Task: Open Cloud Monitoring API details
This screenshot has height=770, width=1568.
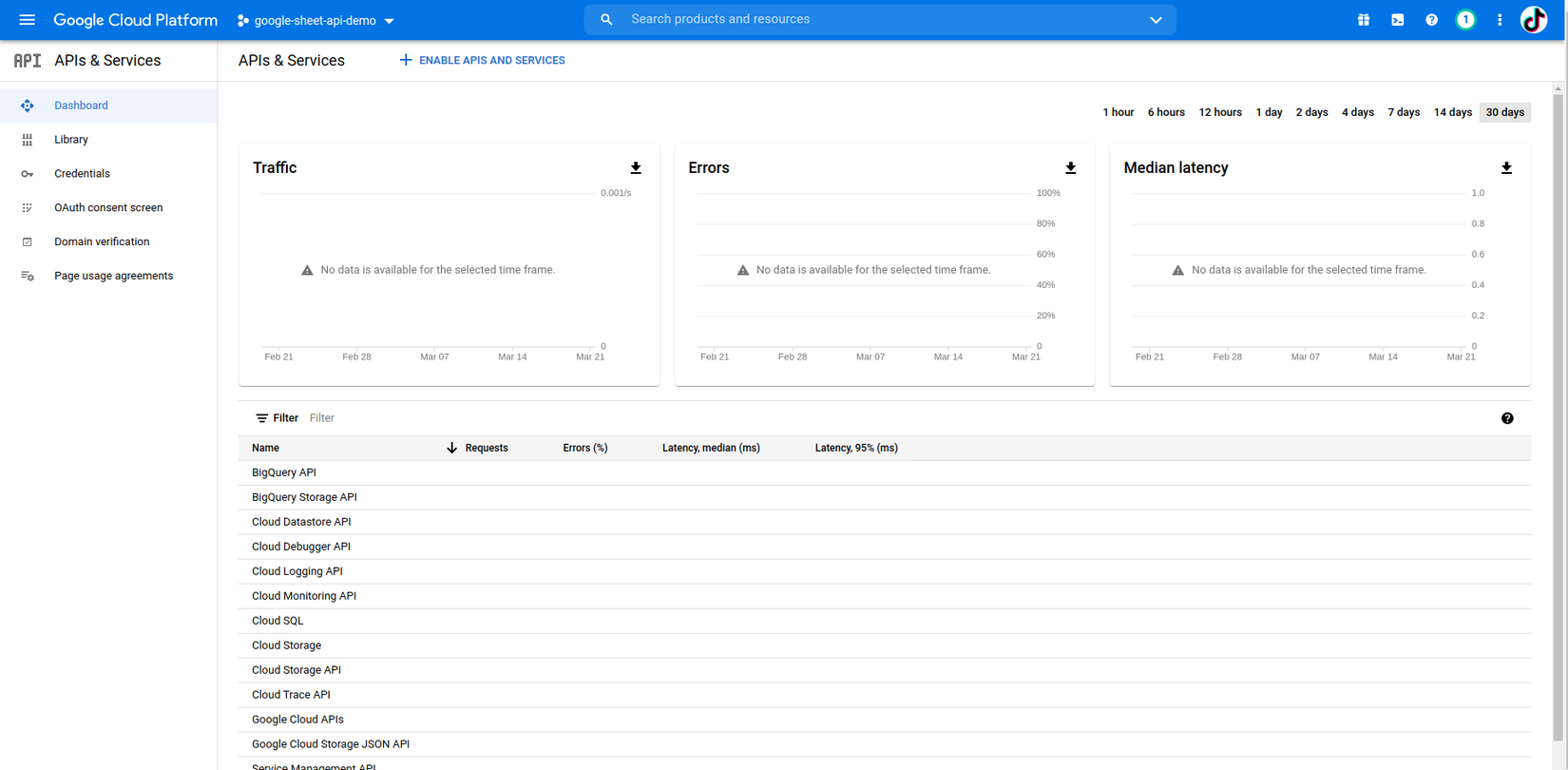Action: pyautogui.click(x=304, y=596)
